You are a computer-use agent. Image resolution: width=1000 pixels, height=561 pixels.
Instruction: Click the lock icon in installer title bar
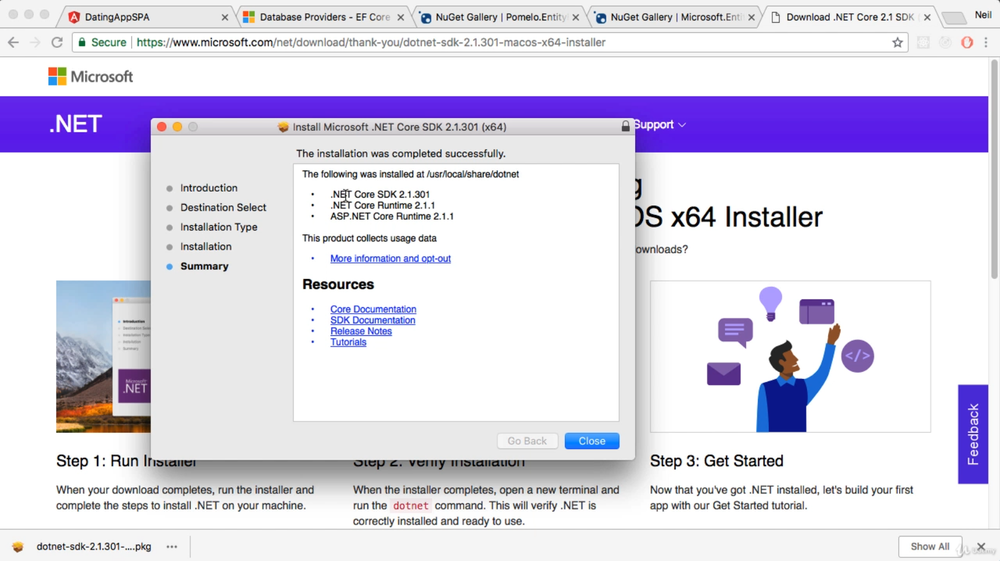coord(626,126)
